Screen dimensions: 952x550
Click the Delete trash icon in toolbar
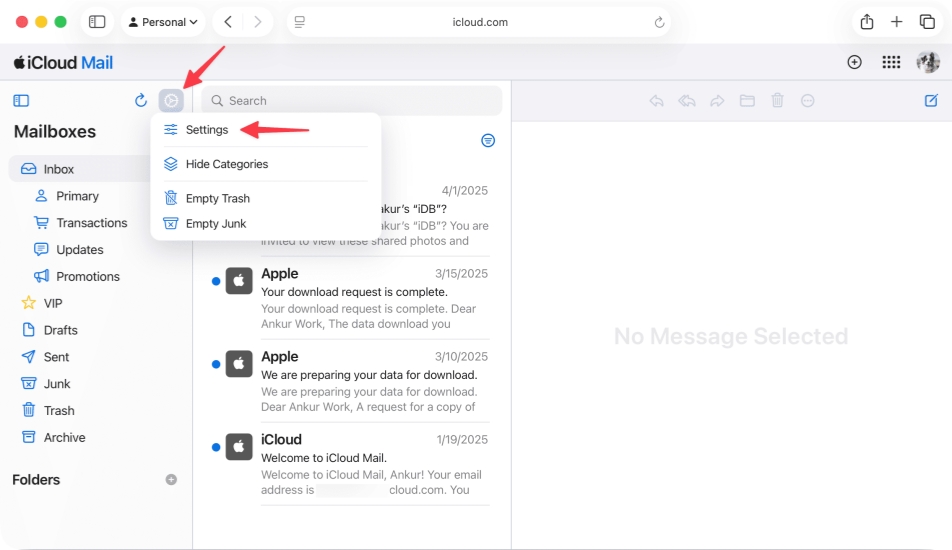click(777, 101)
